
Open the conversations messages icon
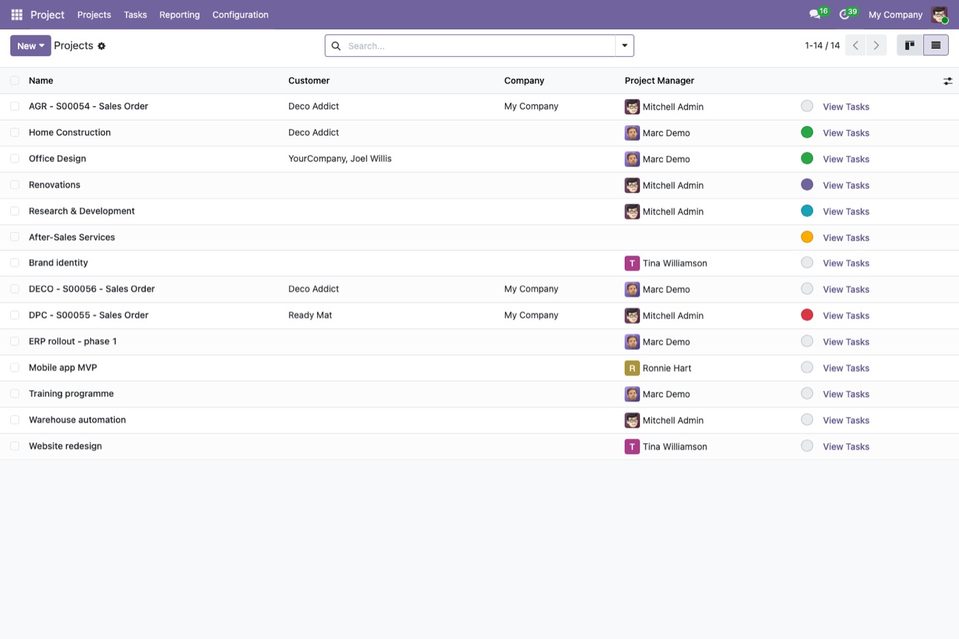pos(815,14)
